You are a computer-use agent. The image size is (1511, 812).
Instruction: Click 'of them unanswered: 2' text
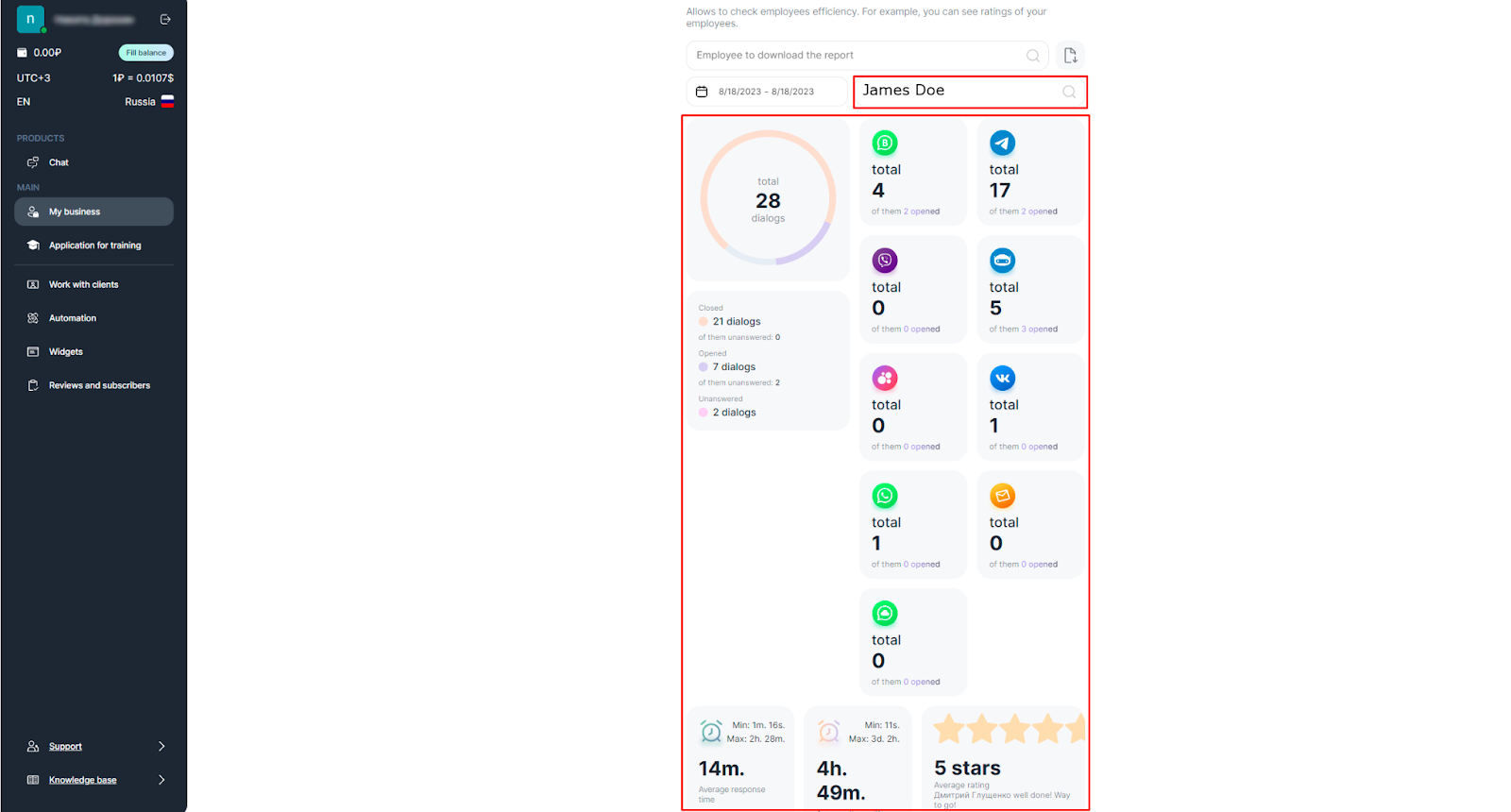tap(739, 383)
